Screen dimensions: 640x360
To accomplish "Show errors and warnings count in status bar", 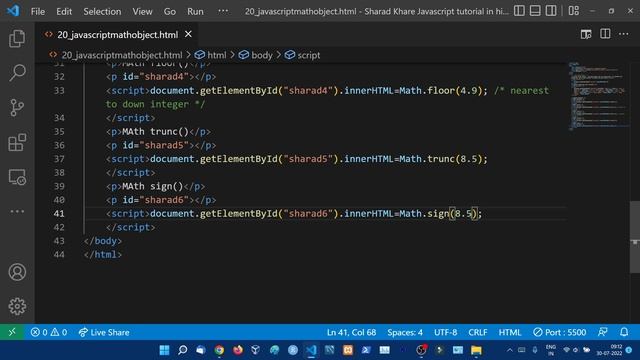I will tap(49, 332).
